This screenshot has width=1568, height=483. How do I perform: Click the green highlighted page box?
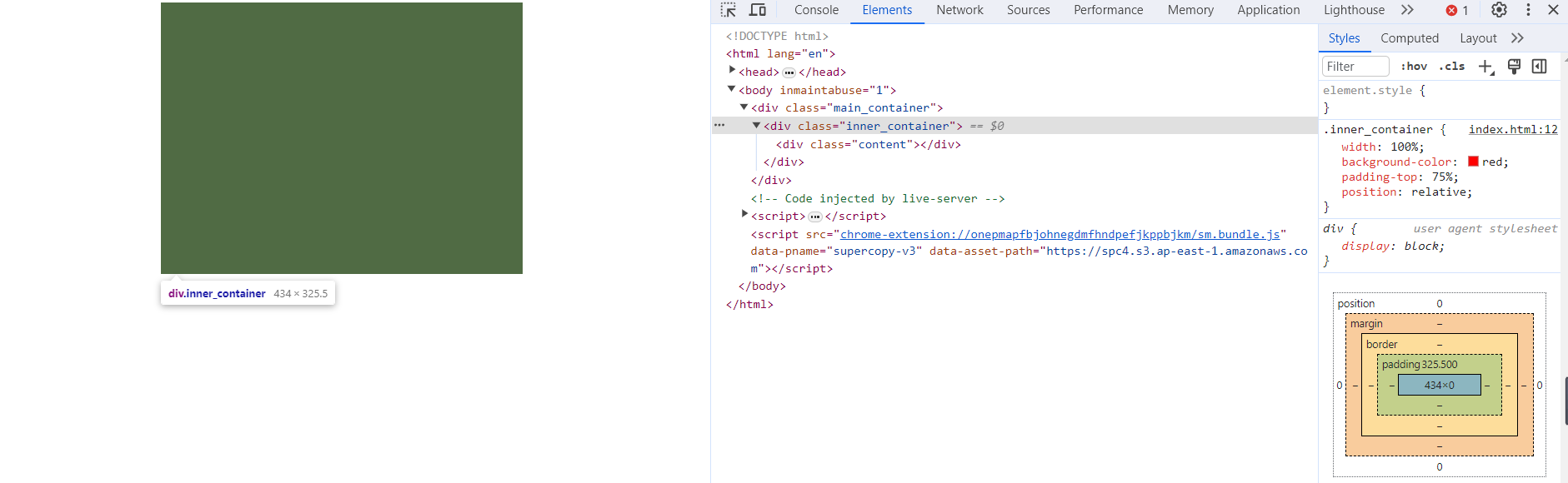[342, 138]
